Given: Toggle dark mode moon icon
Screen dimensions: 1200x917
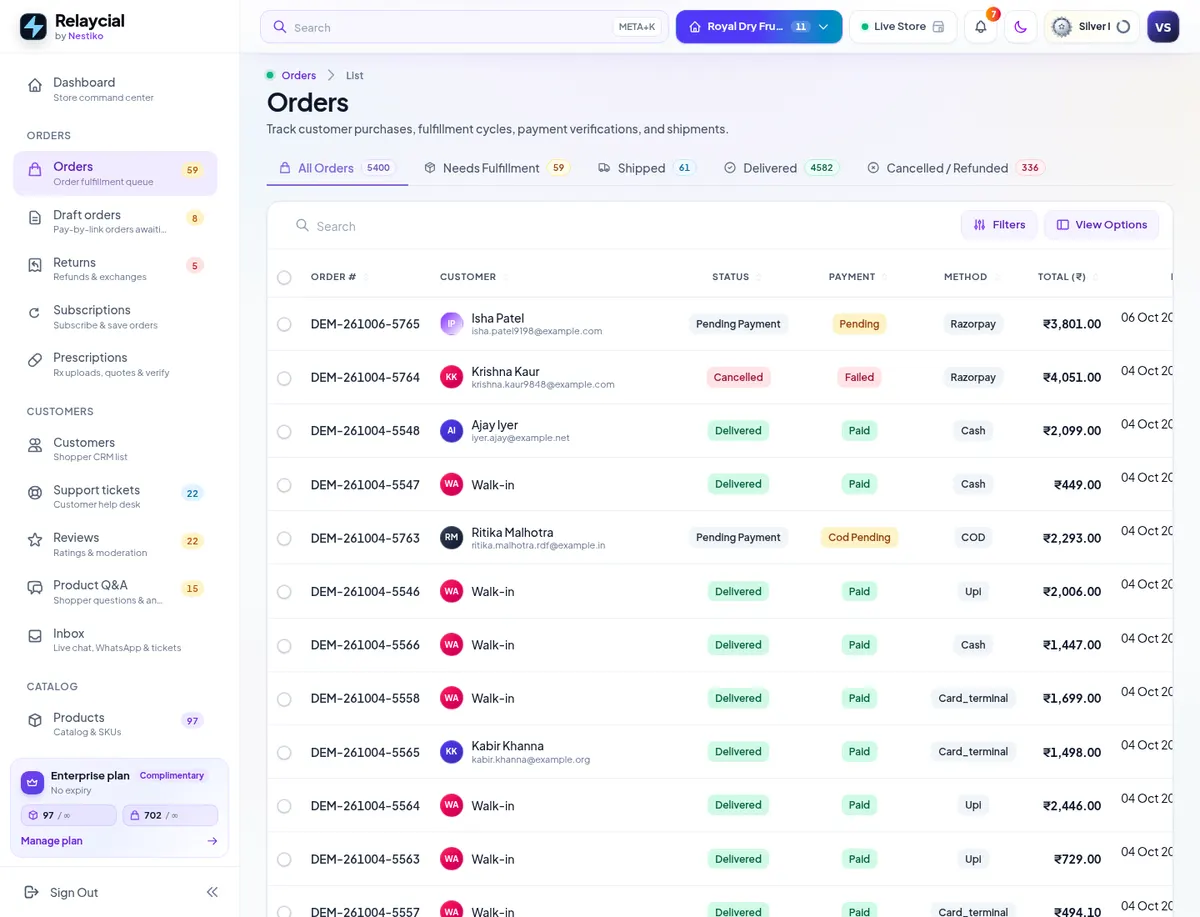Looking at the screenshot, I should pyautogui.click(x=1020, y=27).
